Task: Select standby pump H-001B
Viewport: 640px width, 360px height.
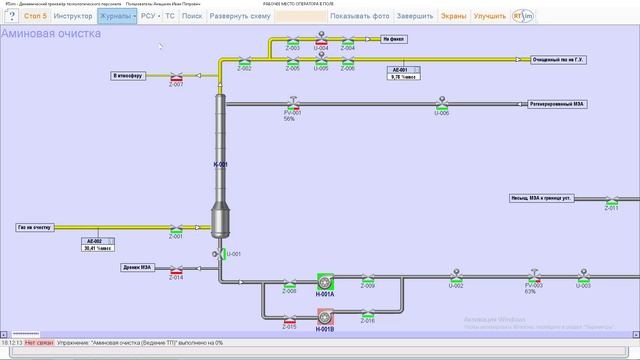Action: coord(325,317)
